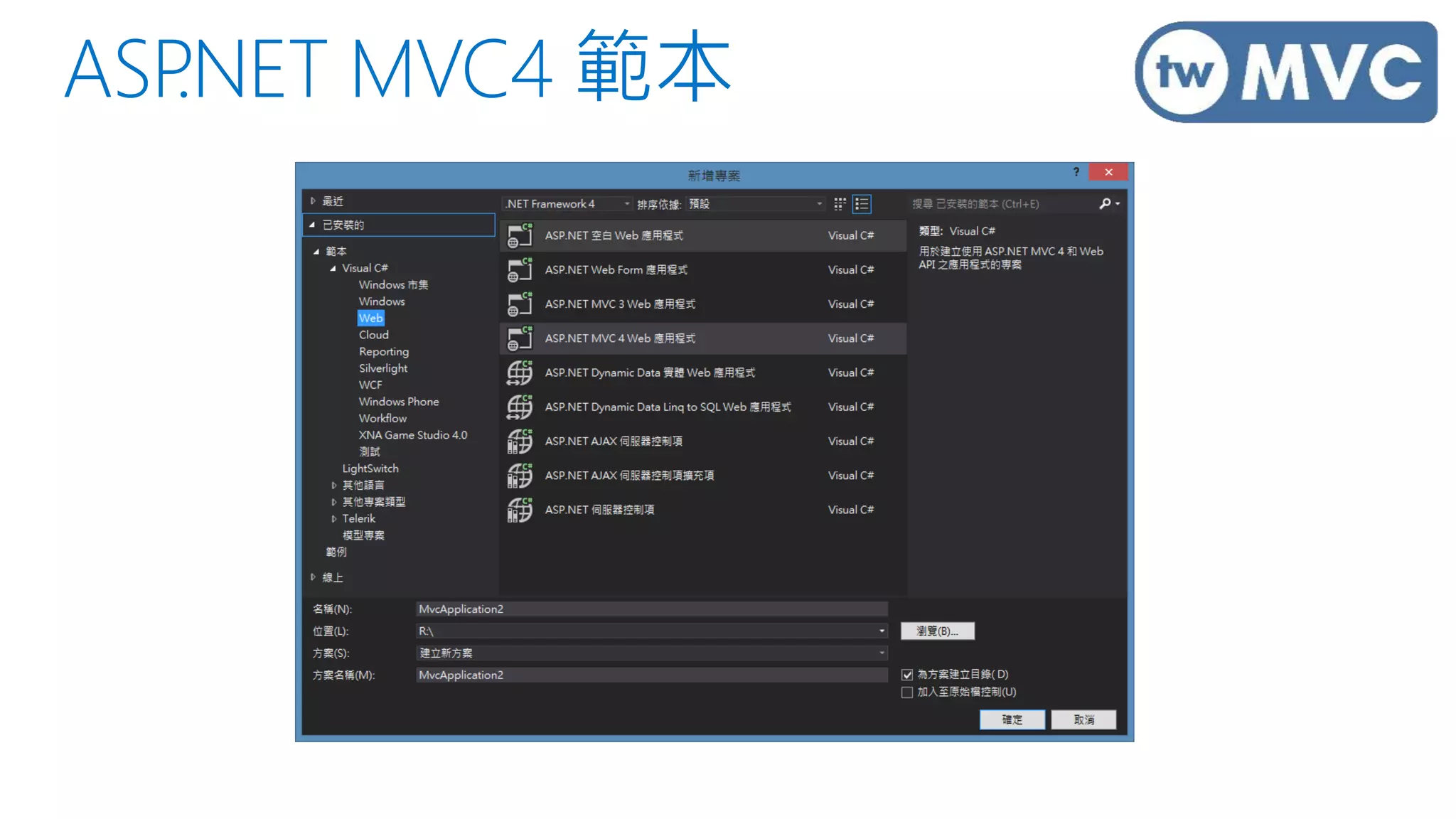Viewport: 1456px width, 819px height.
Task: Click the project name field MvcApplication2
Action: (651, 609)
